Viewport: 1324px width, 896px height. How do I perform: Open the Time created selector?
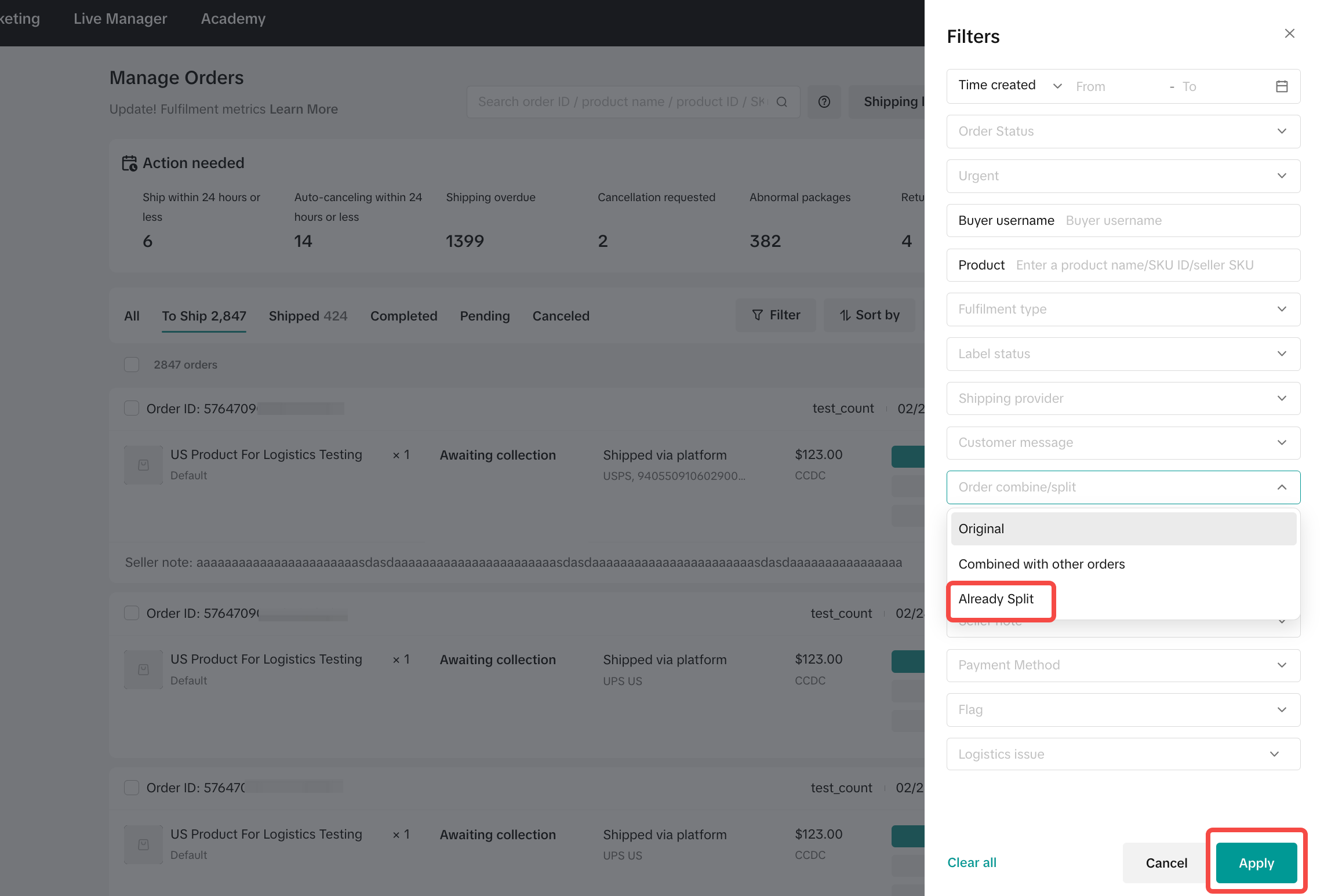pos(1009,86)
